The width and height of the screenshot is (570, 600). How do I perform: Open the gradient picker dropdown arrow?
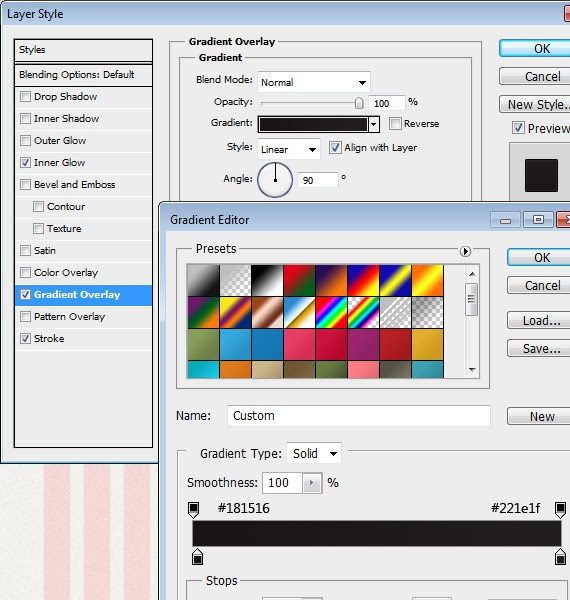[374, 124]
